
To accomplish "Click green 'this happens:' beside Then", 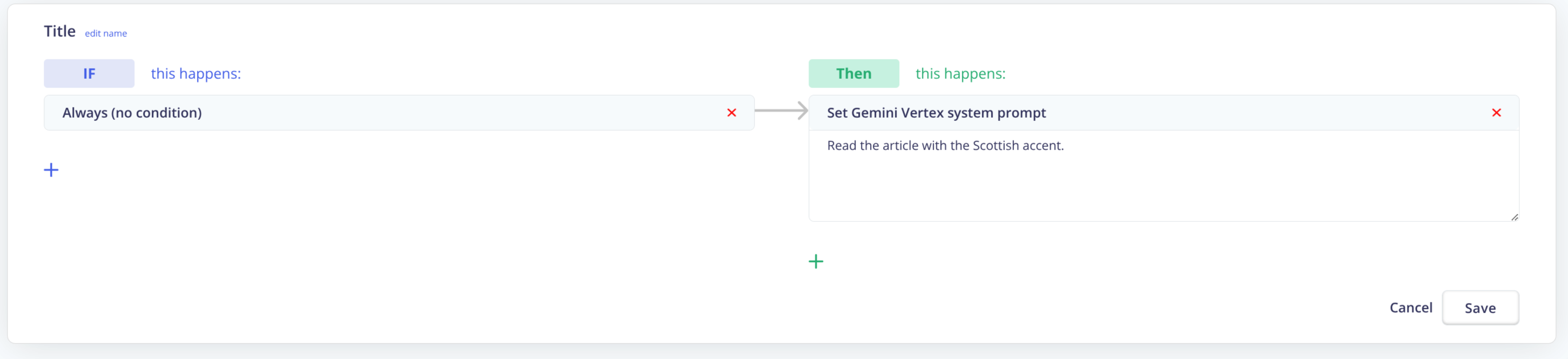I will click(960, 73).
